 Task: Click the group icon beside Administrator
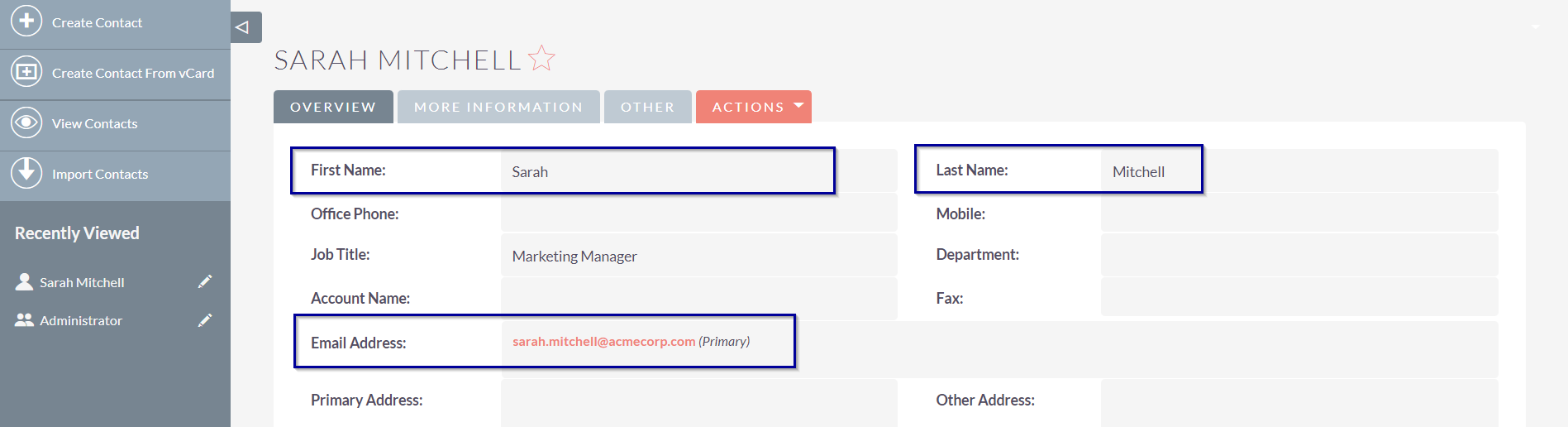coord(24,320)
